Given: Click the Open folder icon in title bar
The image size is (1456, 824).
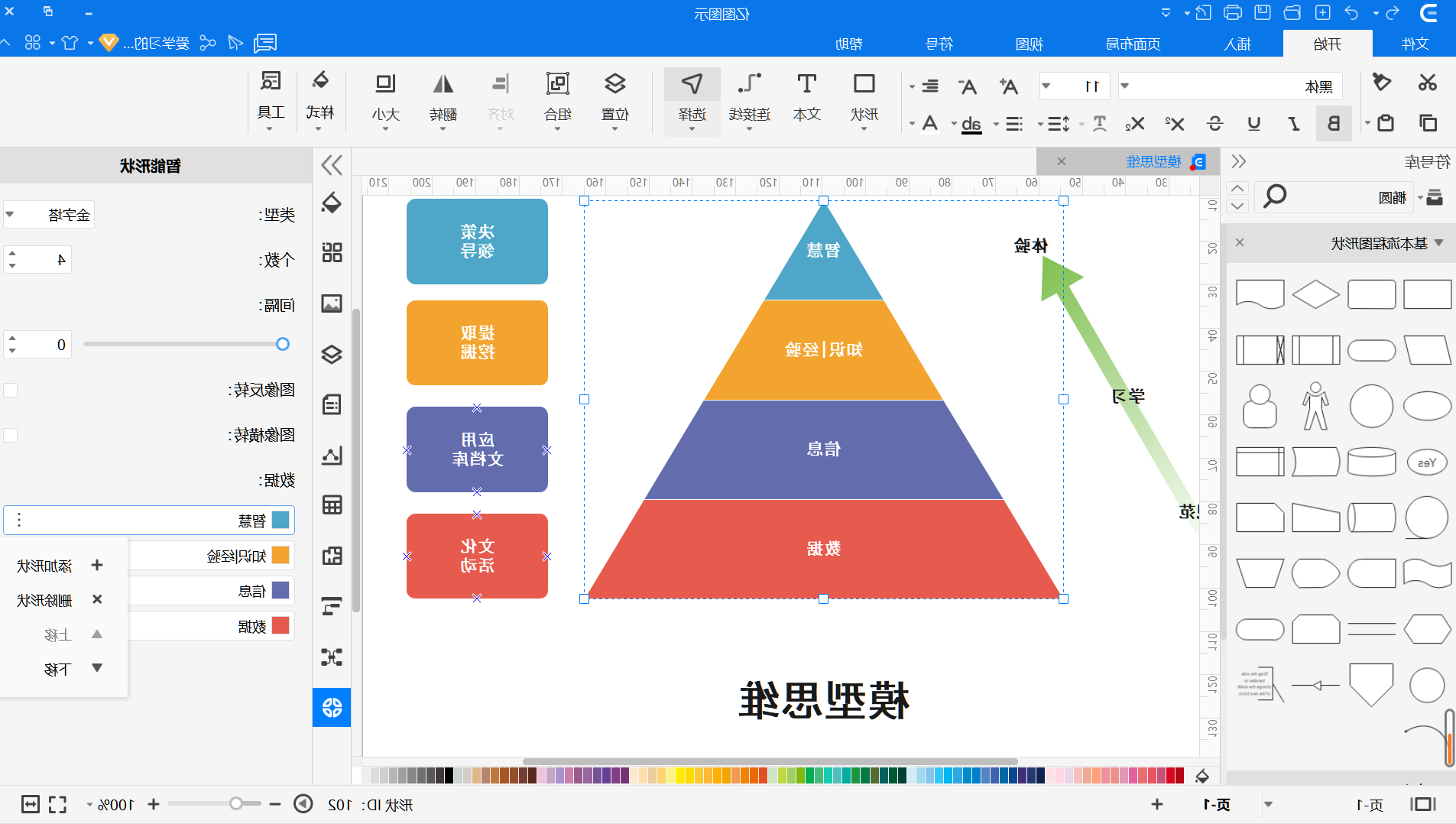Looking at the screenshot, I should point(1292,12).
